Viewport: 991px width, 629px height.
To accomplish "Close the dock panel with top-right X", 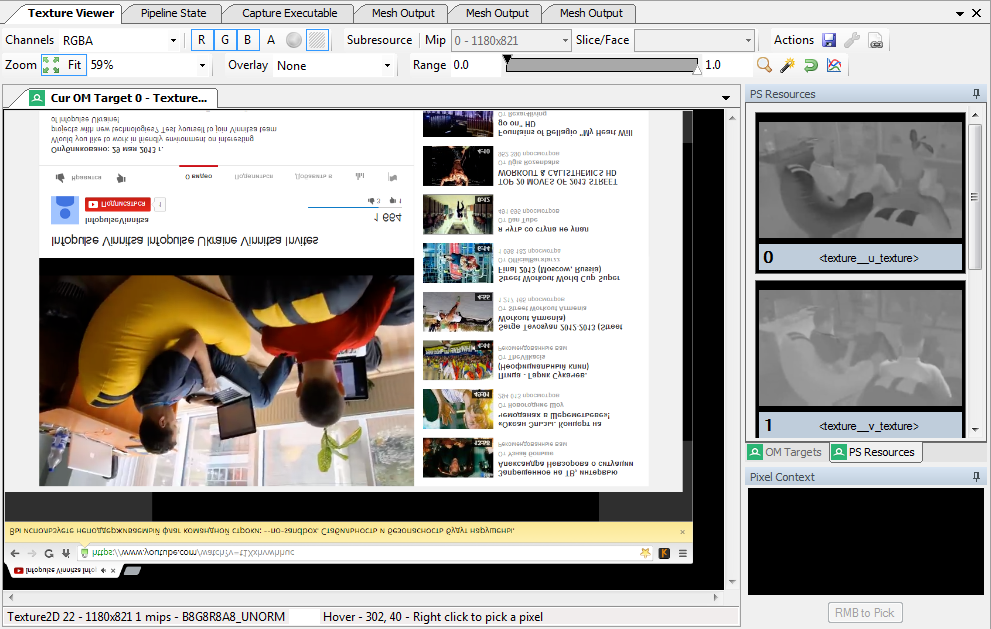I will [x=977, y=13].
